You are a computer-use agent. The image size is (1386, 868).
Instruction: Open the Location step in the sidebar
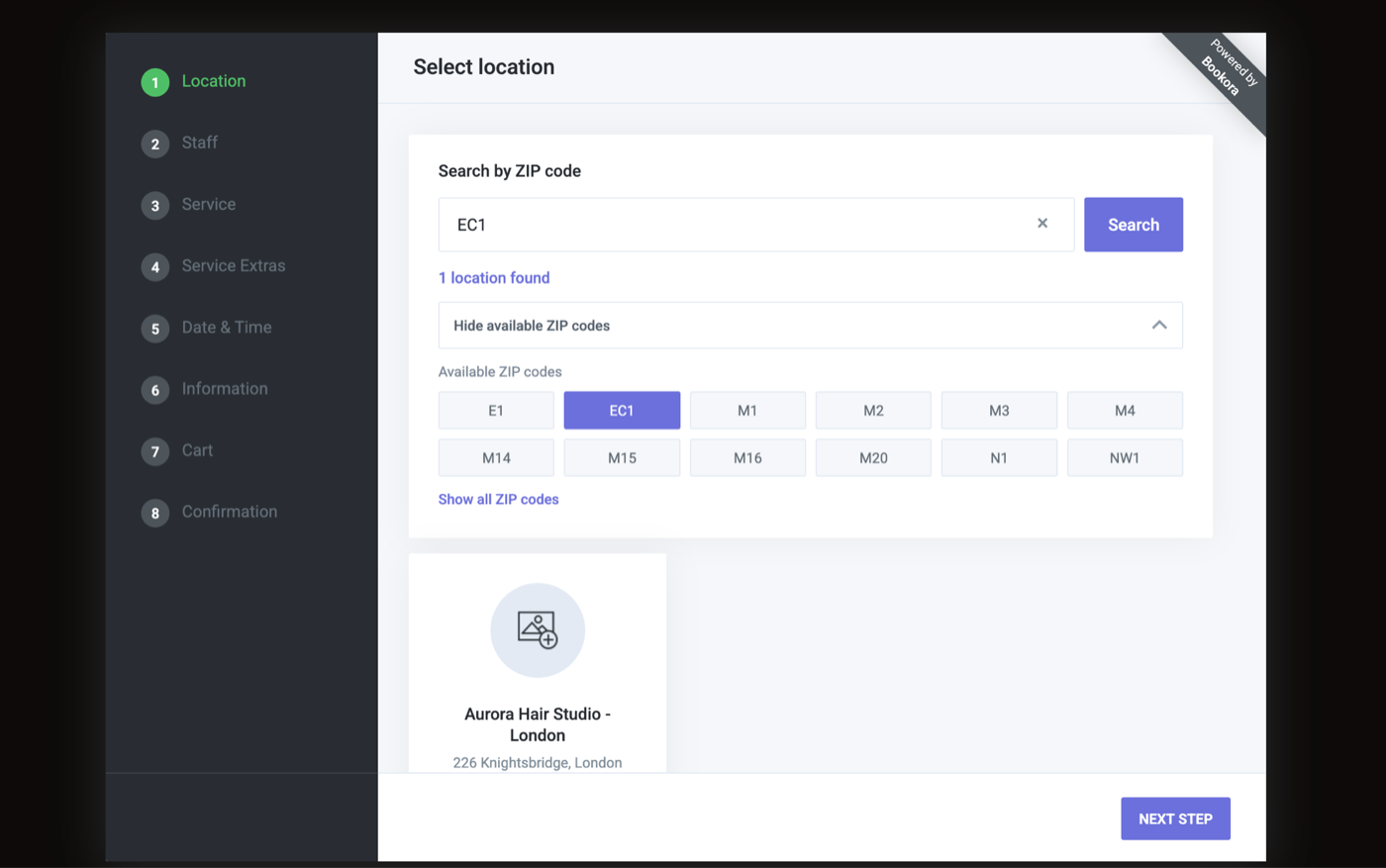click(214, 81)
